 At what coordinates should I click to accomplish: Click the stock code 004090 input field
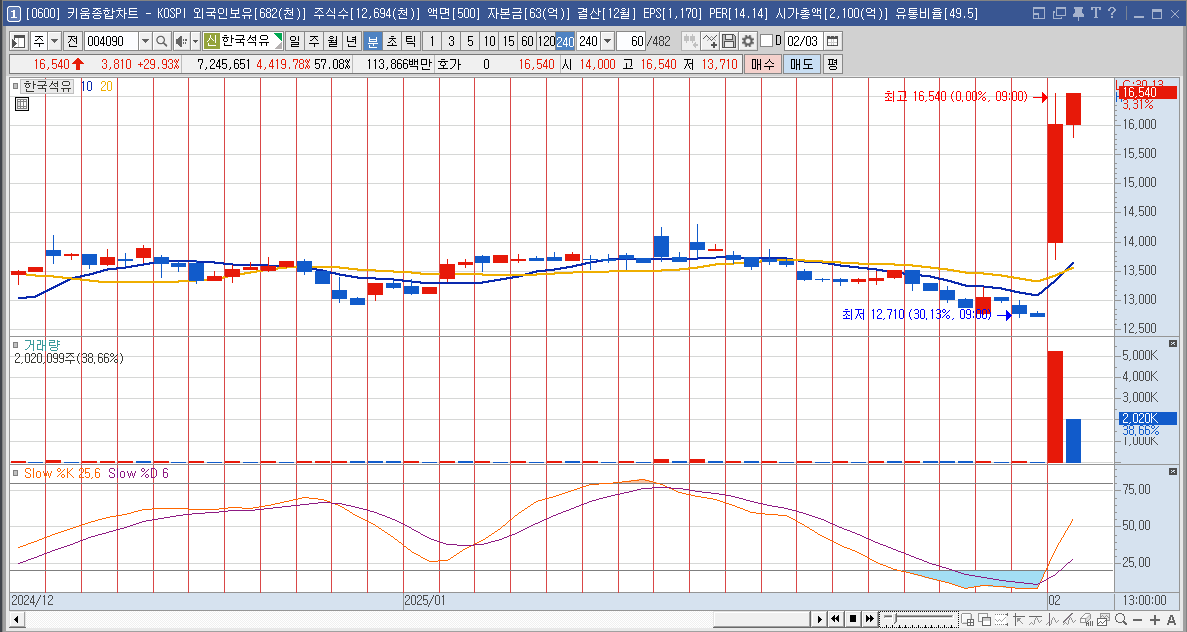(x=111, y=41)
